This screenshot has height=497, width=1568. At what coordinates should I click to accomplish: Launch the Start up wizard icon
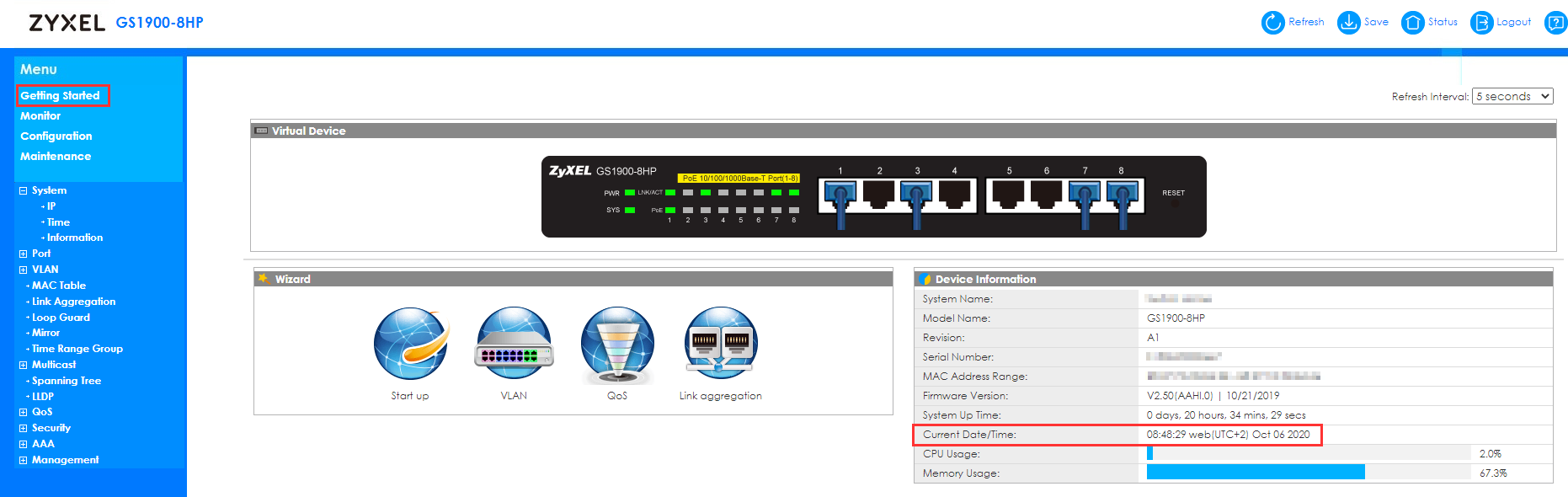coord(410,344)
